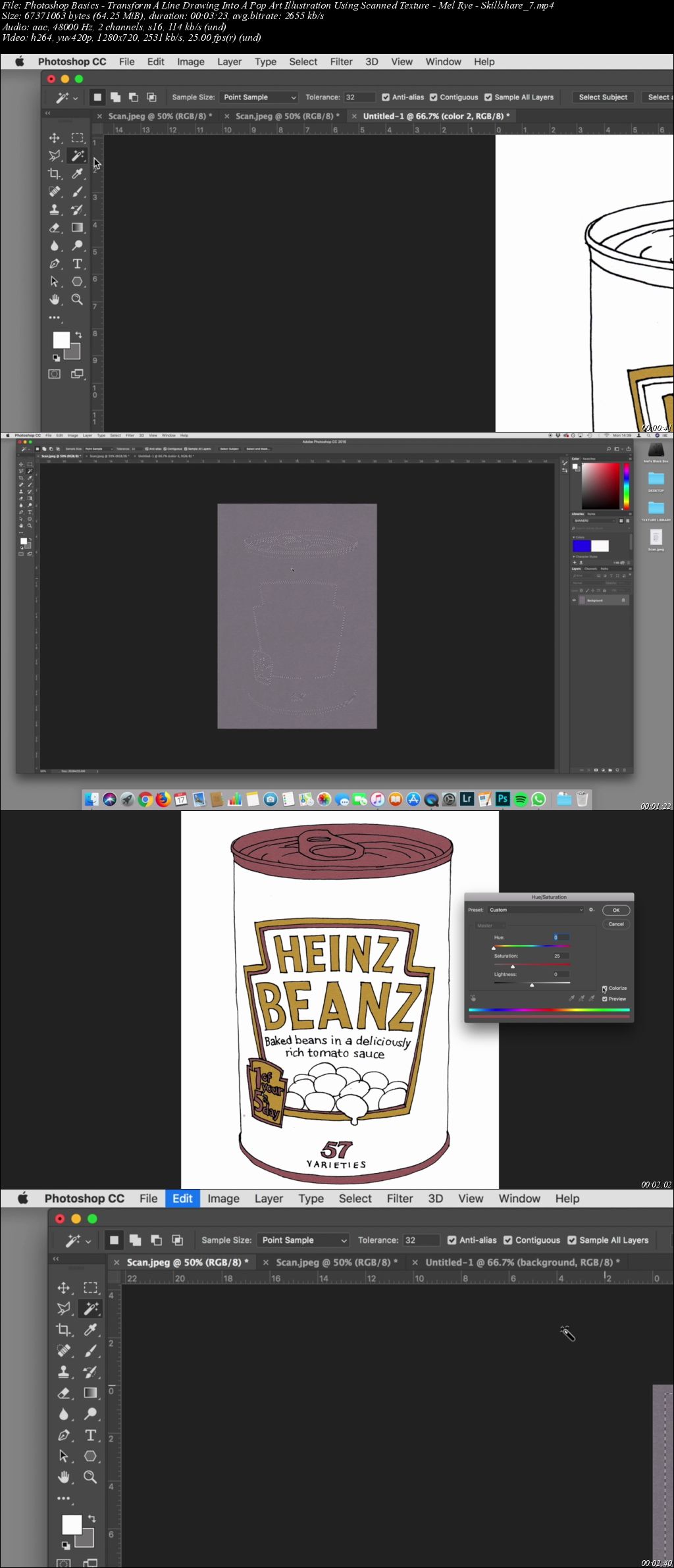This screenshot has width=674, height=1568.
Task: Toggle Quick Mask mode in 00:00:41 frame
Action: coord(55,374)
